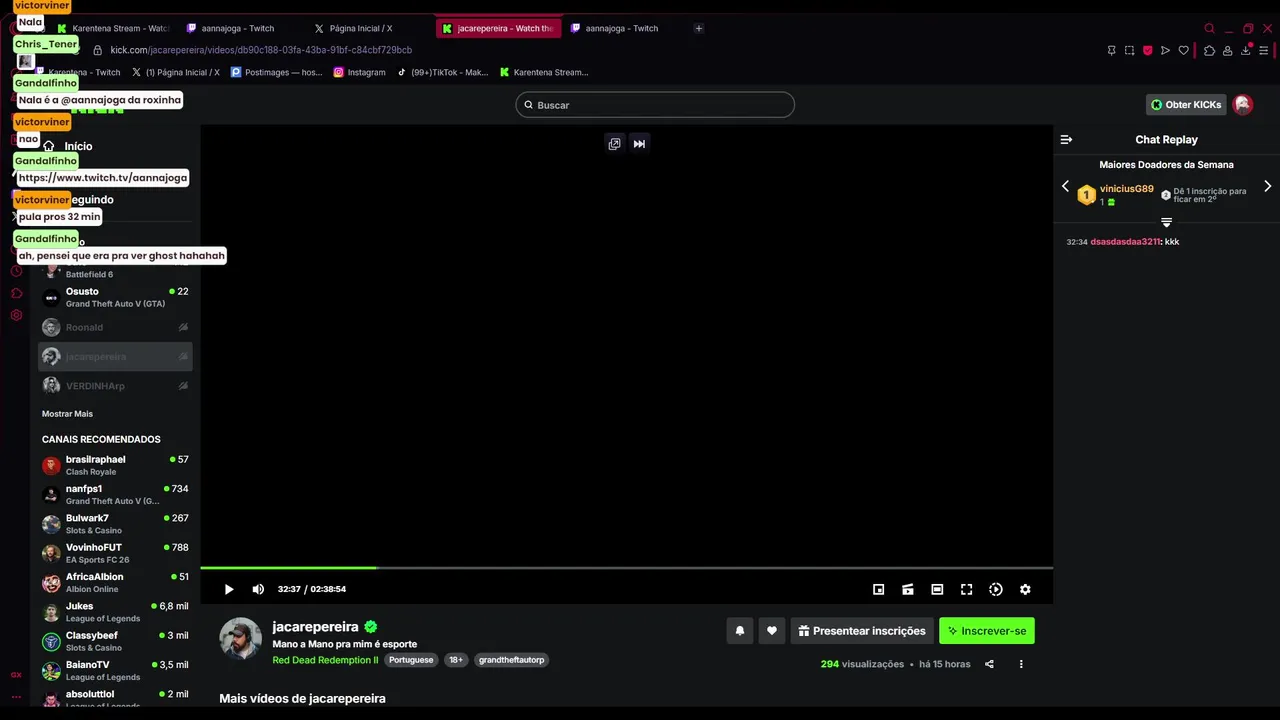The height and width of the screenshot is (720, 1280).
Task: Expand Mostrar Mais in followed list
Action: pos(67,414)
